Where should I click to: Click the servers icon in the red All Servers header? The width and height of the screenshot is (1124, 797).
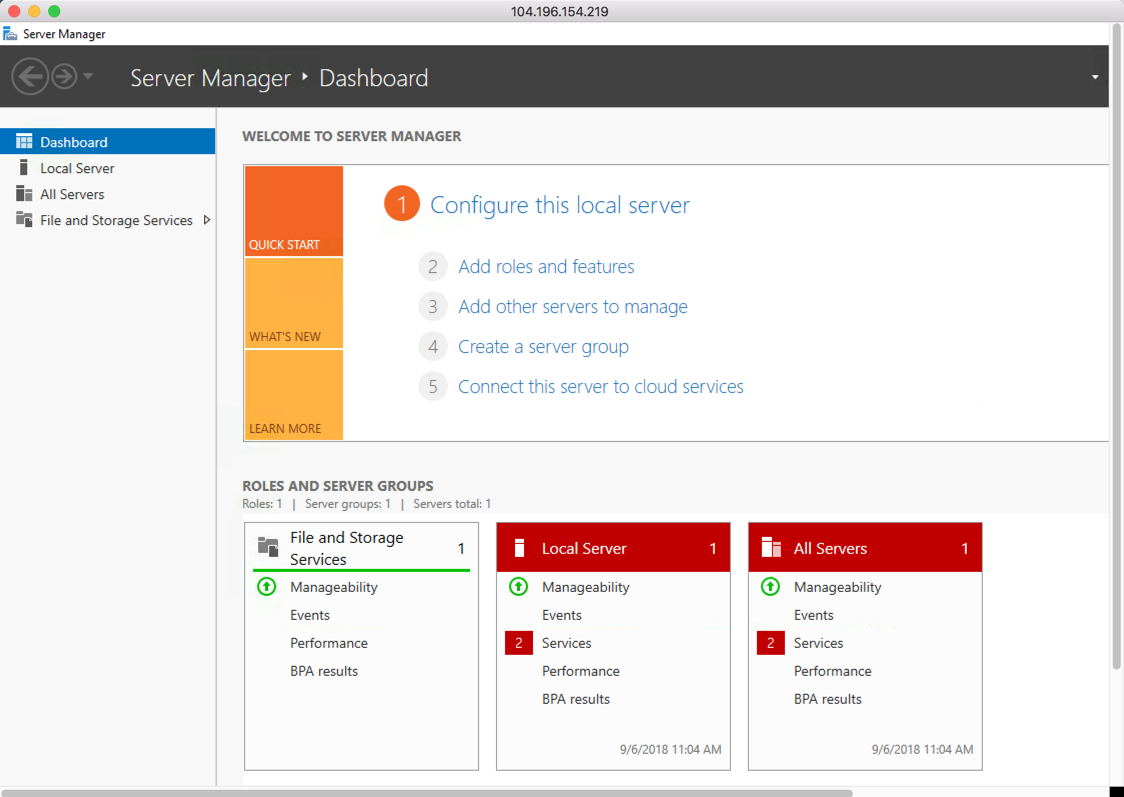click(769, 547)
